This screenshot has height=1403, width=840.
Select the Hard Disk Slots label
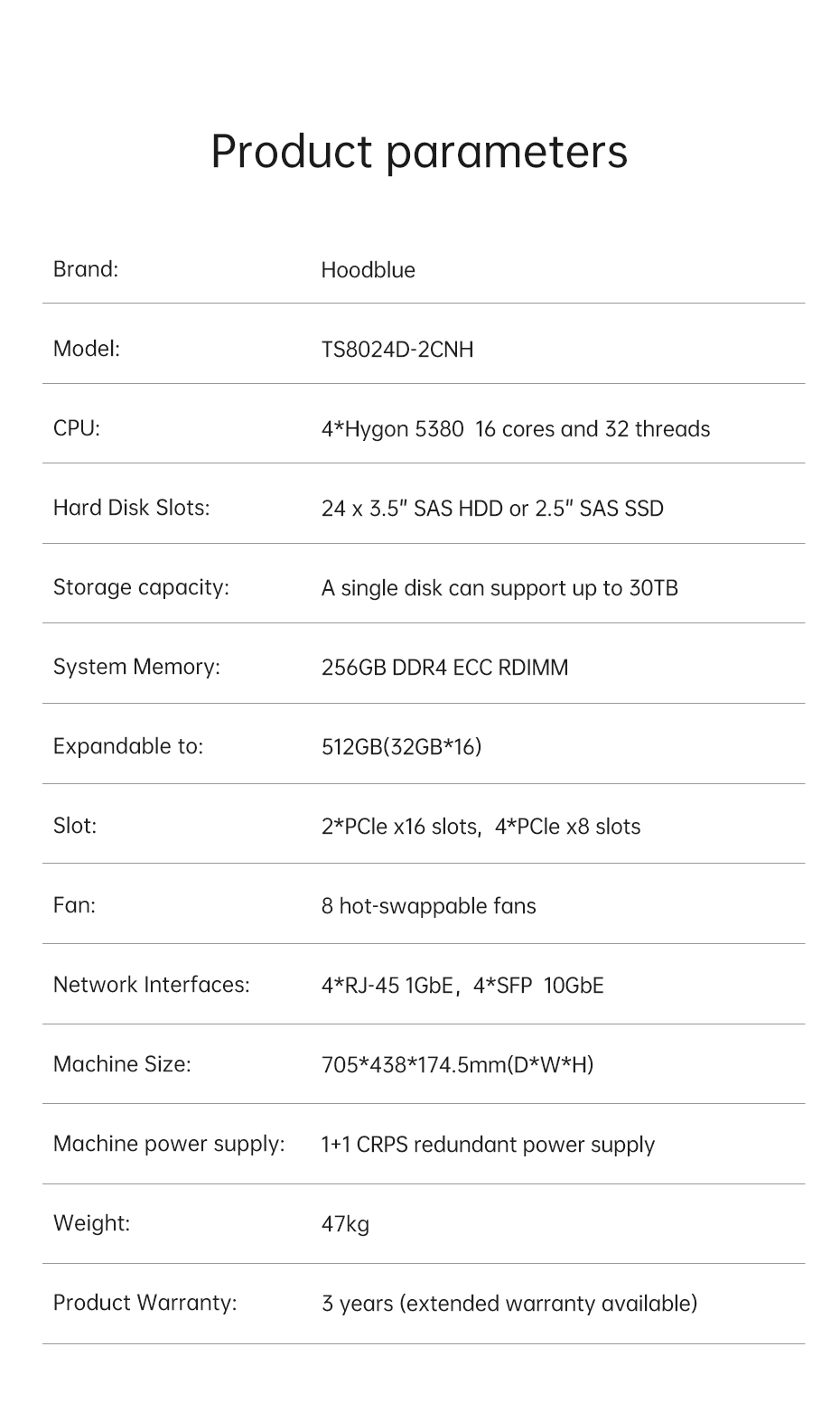[131, 508]
